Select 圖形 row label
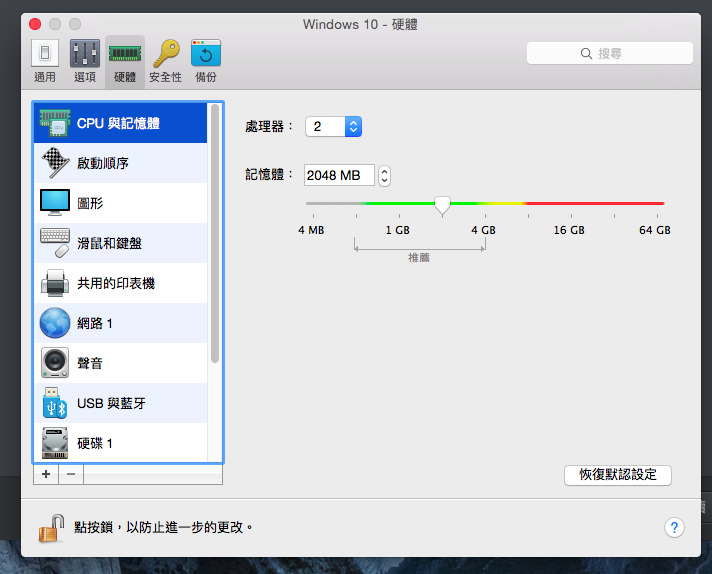Viewport: 712px width, 574px height. point(90,203)
